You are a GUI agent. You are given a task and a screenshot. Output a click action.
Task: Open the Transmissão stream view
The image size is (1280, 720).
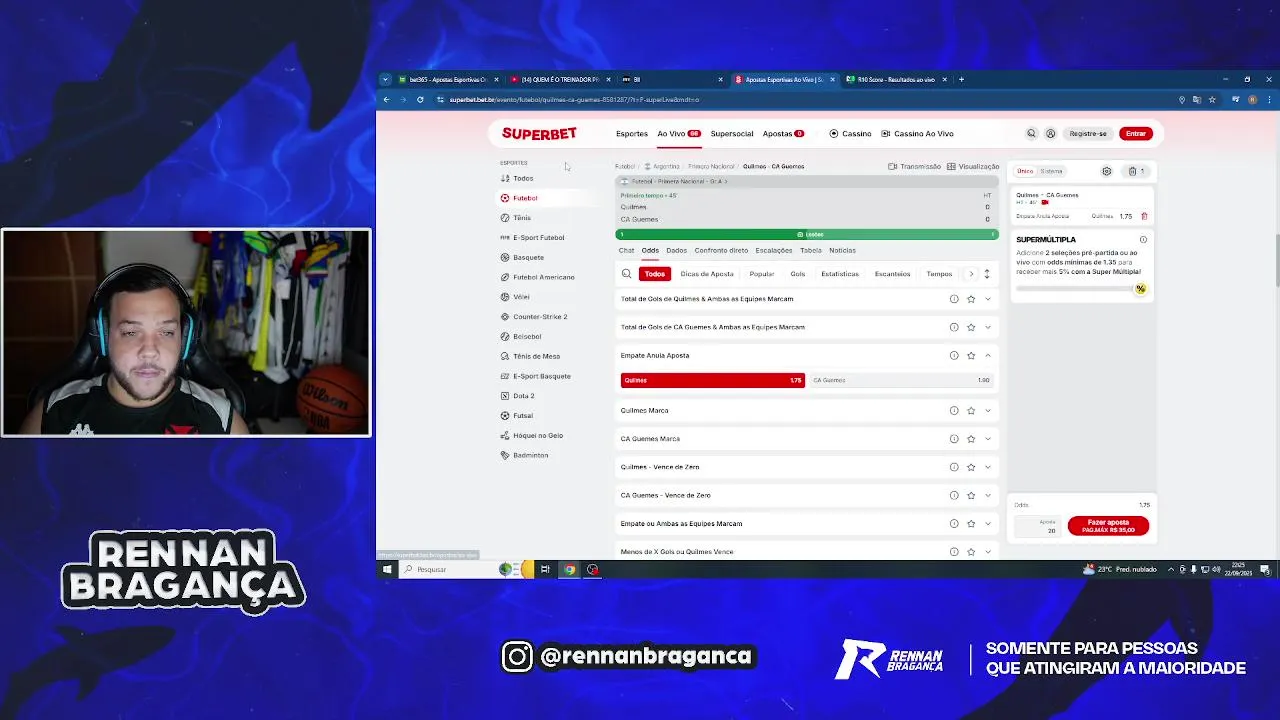(x=914, y=166)
